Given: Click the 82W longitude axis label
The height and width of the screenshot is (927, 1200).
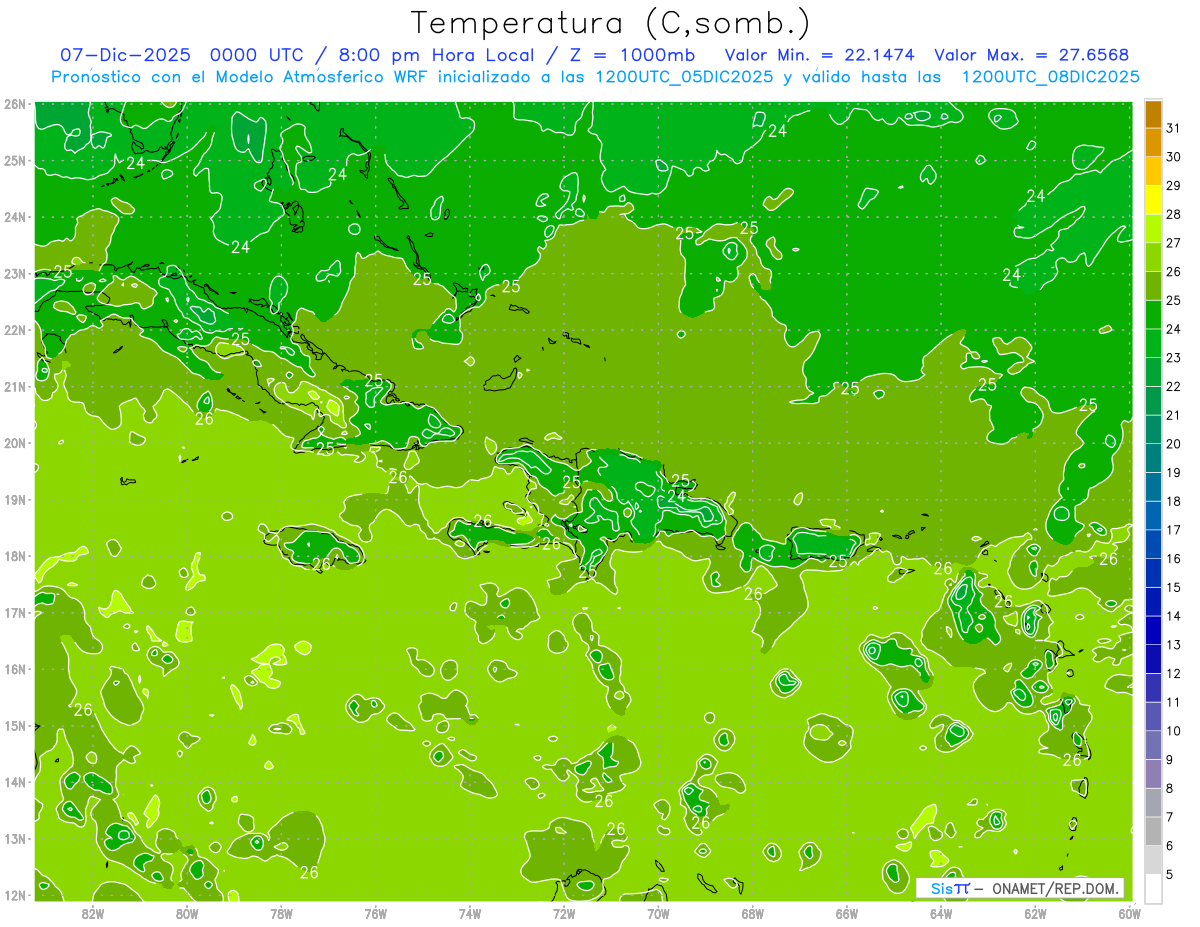Looking at the screenshot, I should pyautogui.click(x=92, y=913).
